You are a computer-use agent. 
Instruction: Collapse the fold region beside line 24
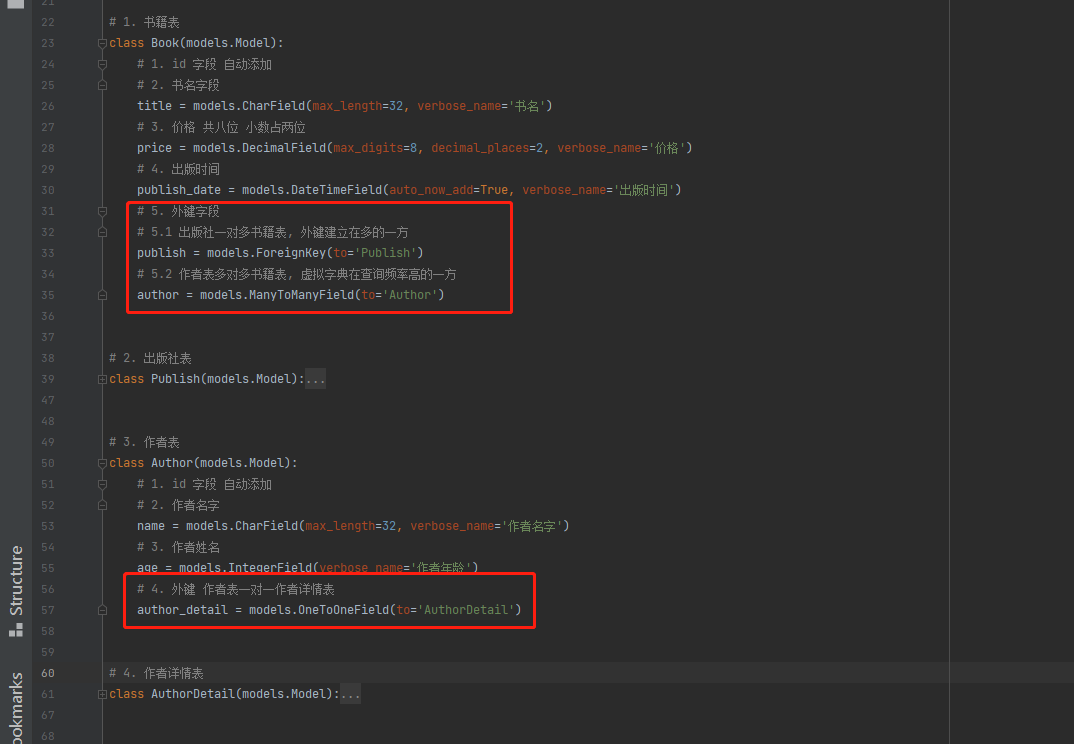coord(102,63)
